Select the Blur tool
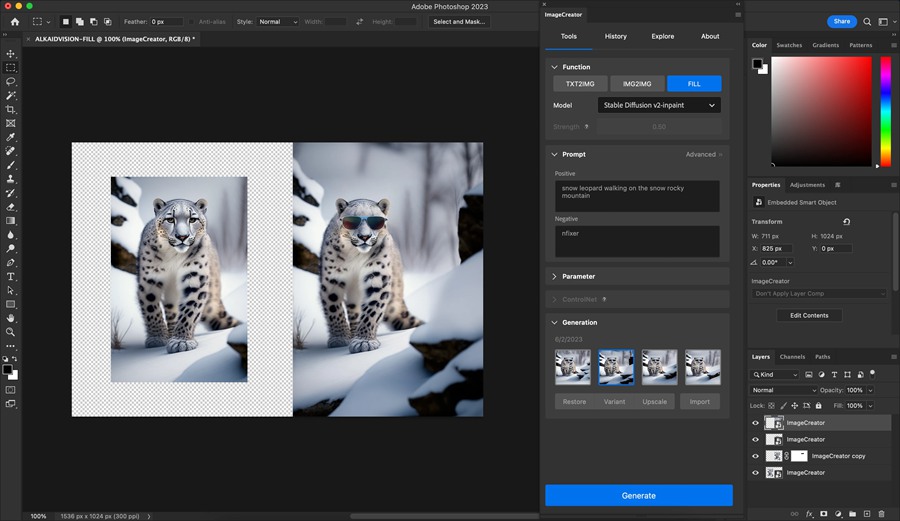 click(x=10, y=235)
